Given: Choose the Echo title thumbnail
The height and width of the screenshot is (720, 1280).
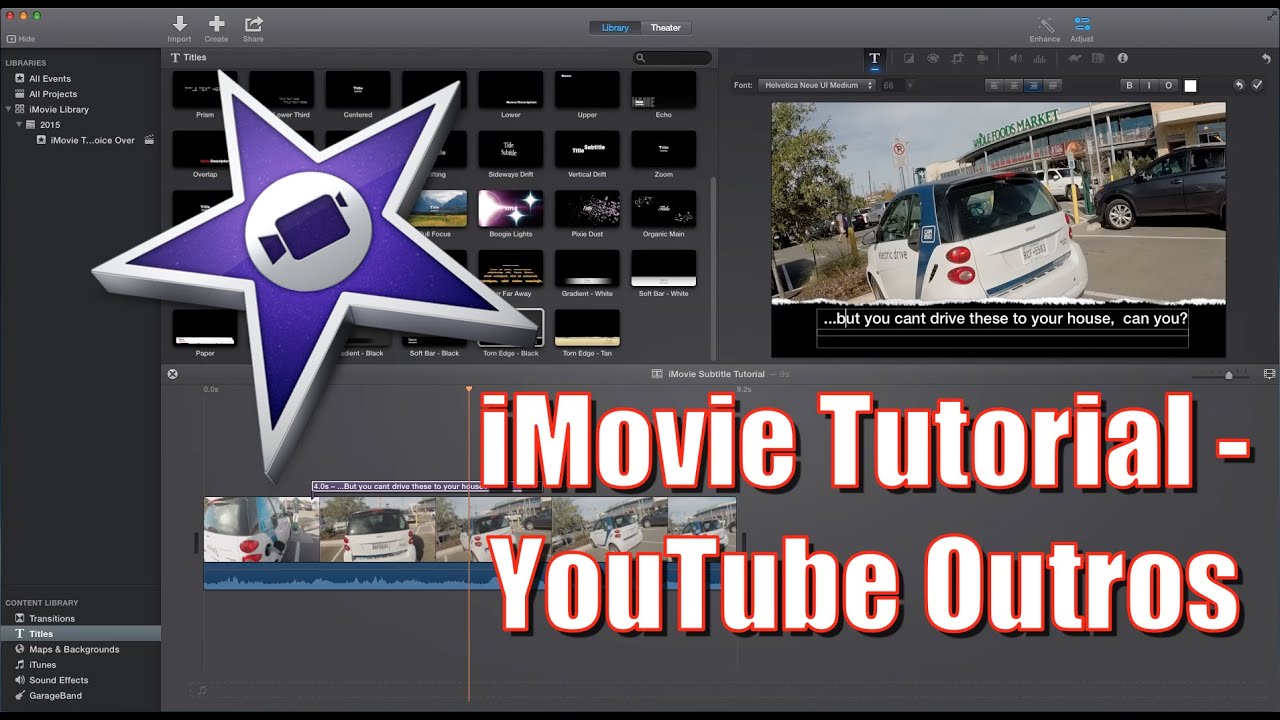Looking at the screenshot, I should [664, 90].
